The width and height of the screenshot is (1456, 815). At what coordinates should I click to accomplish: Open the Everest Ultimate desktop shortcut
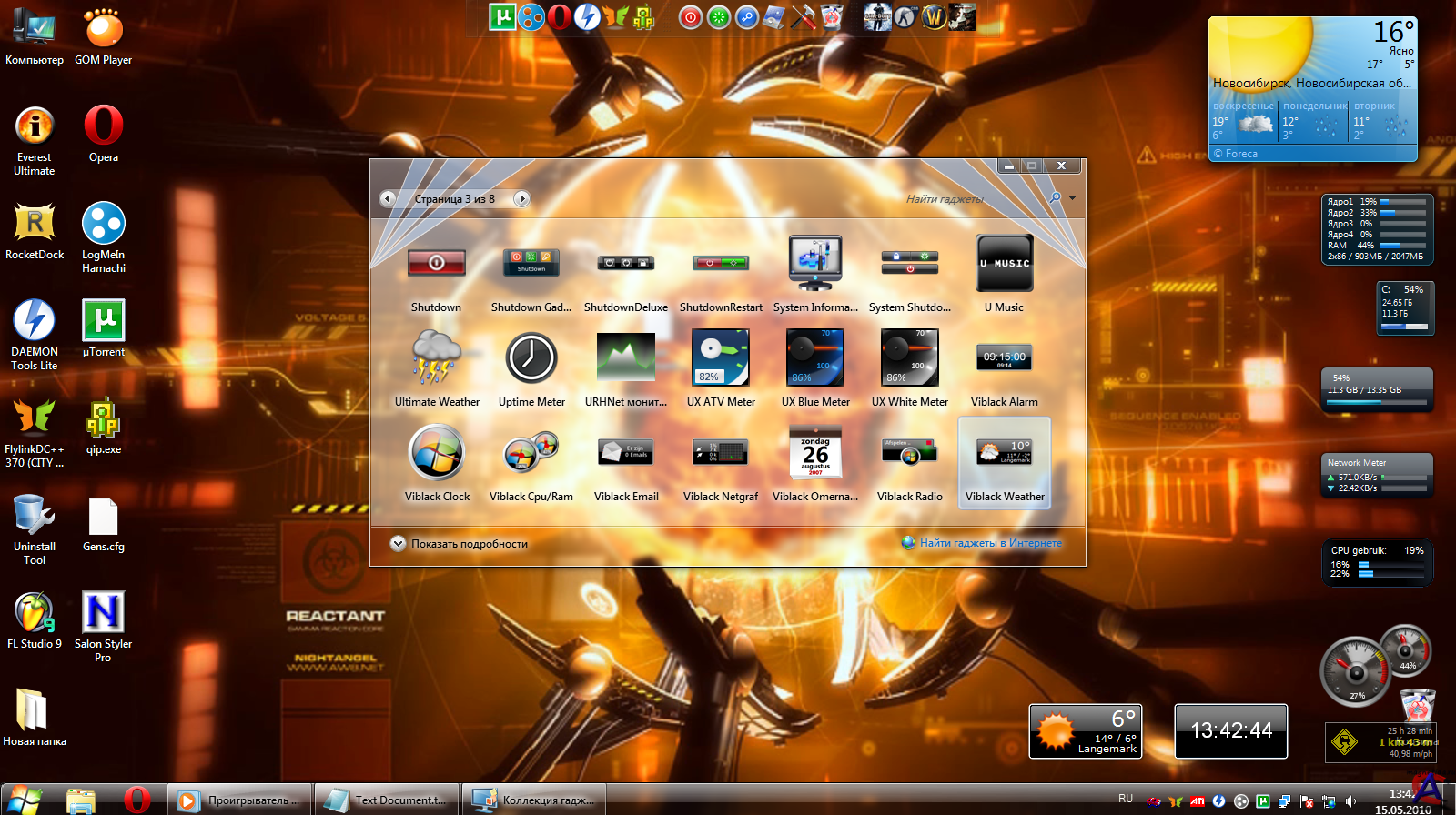tap(35, 126)
